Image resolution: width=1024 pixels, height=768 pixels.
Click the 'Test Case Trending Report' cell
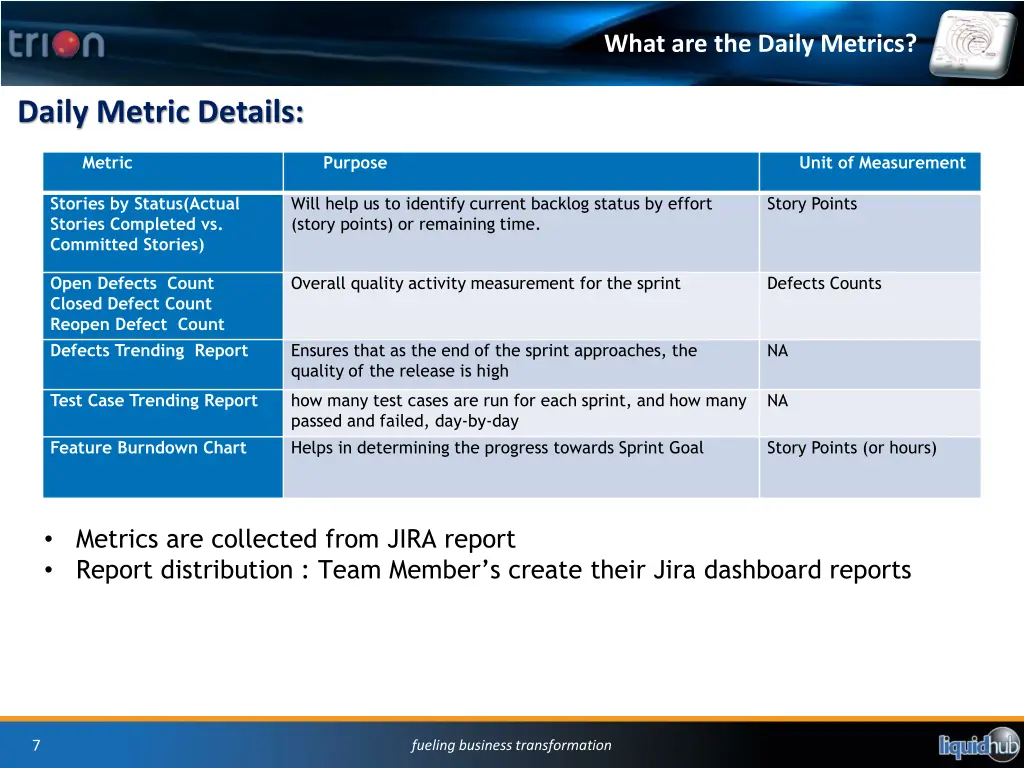point(154,401)
